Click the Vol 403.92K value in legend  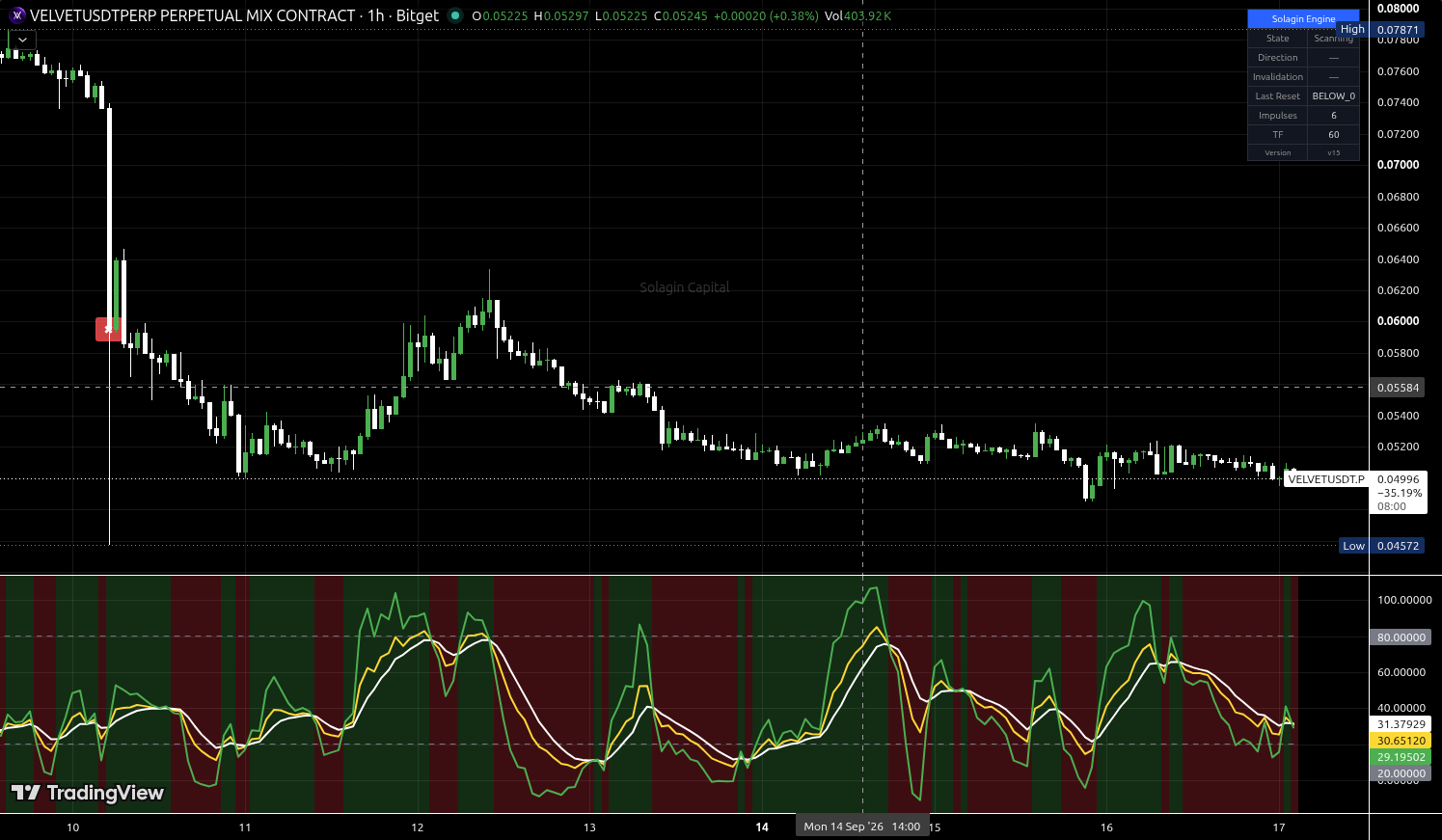point(857,16)
